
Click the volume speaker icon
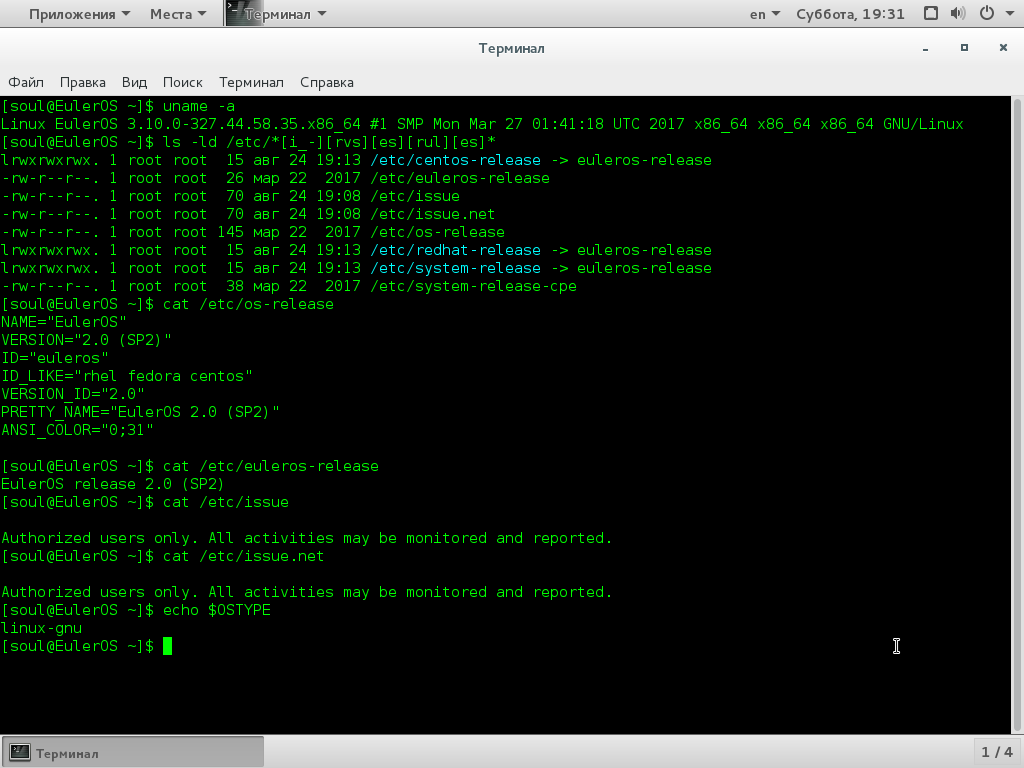(x=957, y=13)
